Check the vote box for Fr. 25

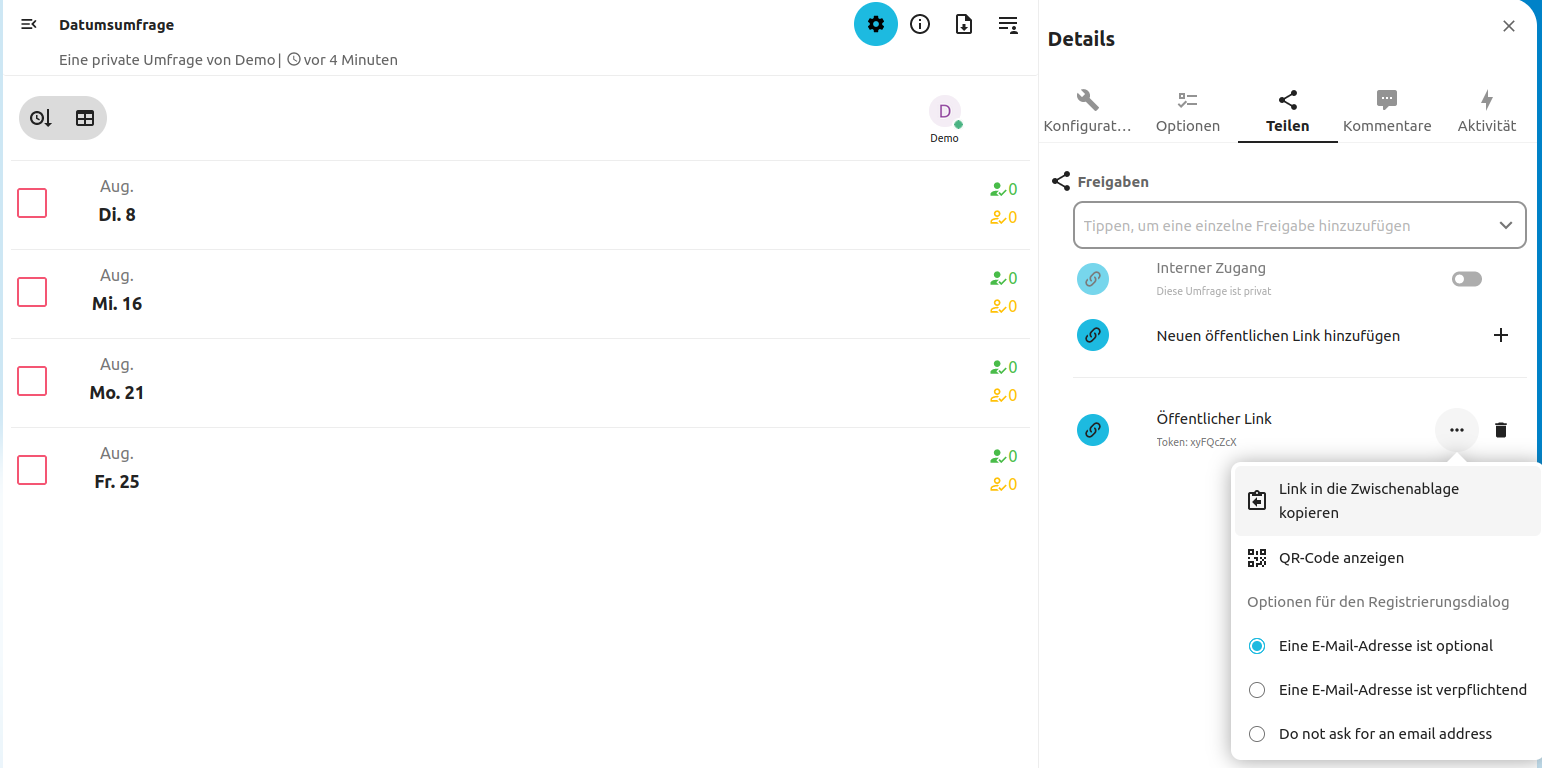(x=32, y=470)
